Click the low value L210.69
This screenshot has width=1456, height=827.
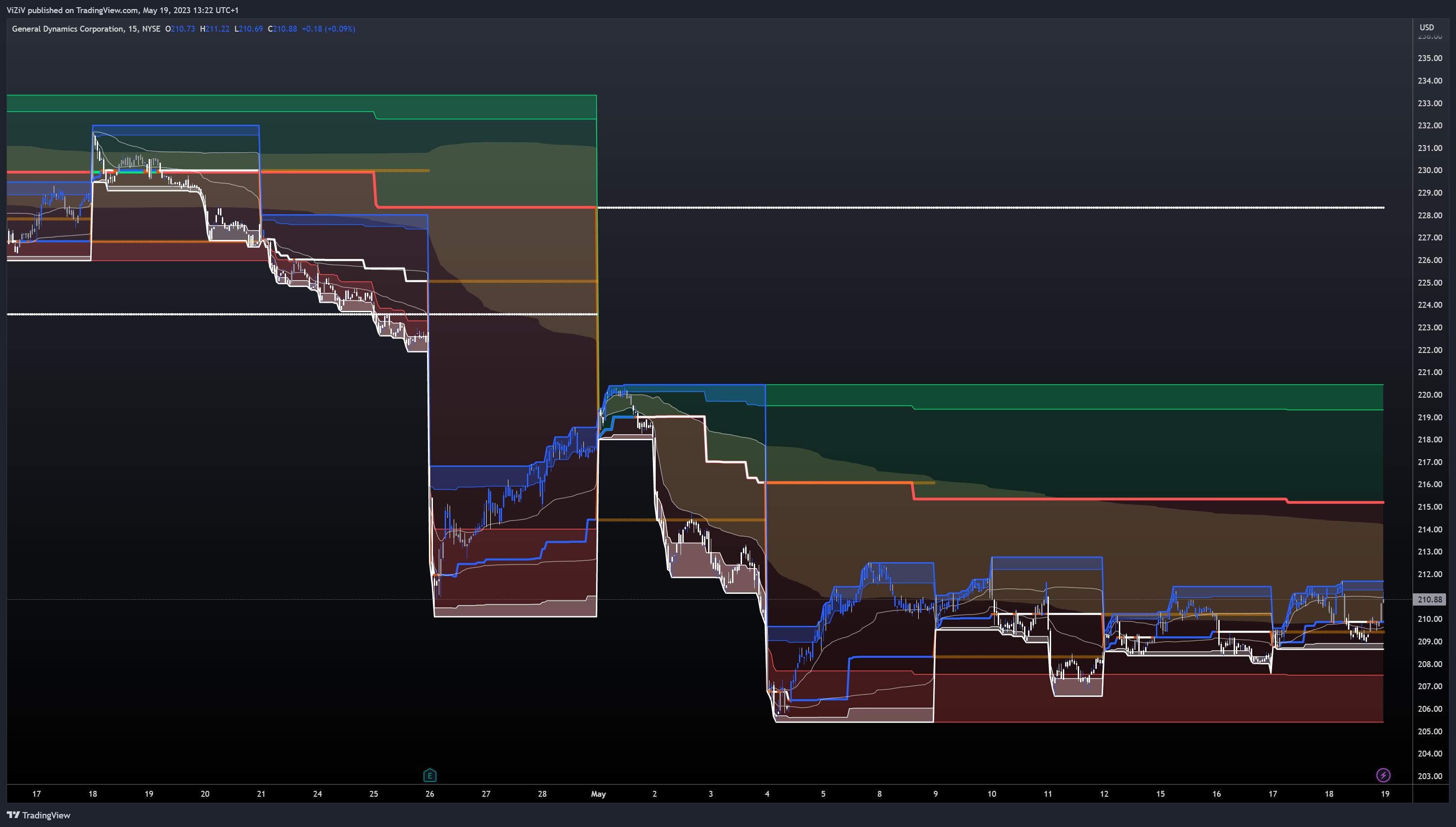(249, 28)
